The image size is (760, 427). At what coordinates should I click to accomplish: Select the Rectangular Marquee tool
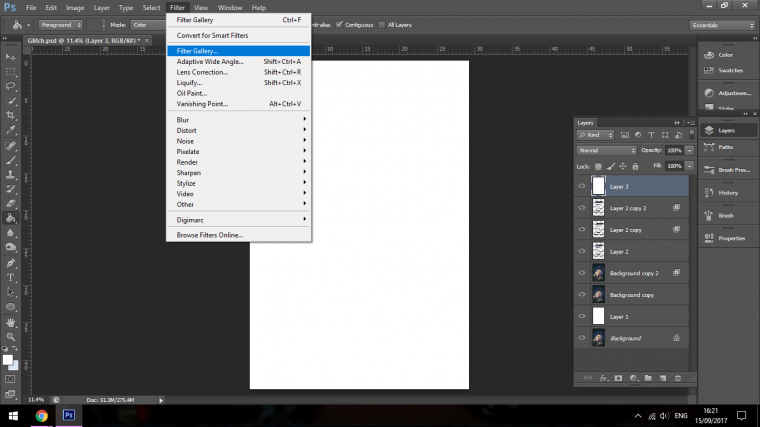click(x=10, y=72)
